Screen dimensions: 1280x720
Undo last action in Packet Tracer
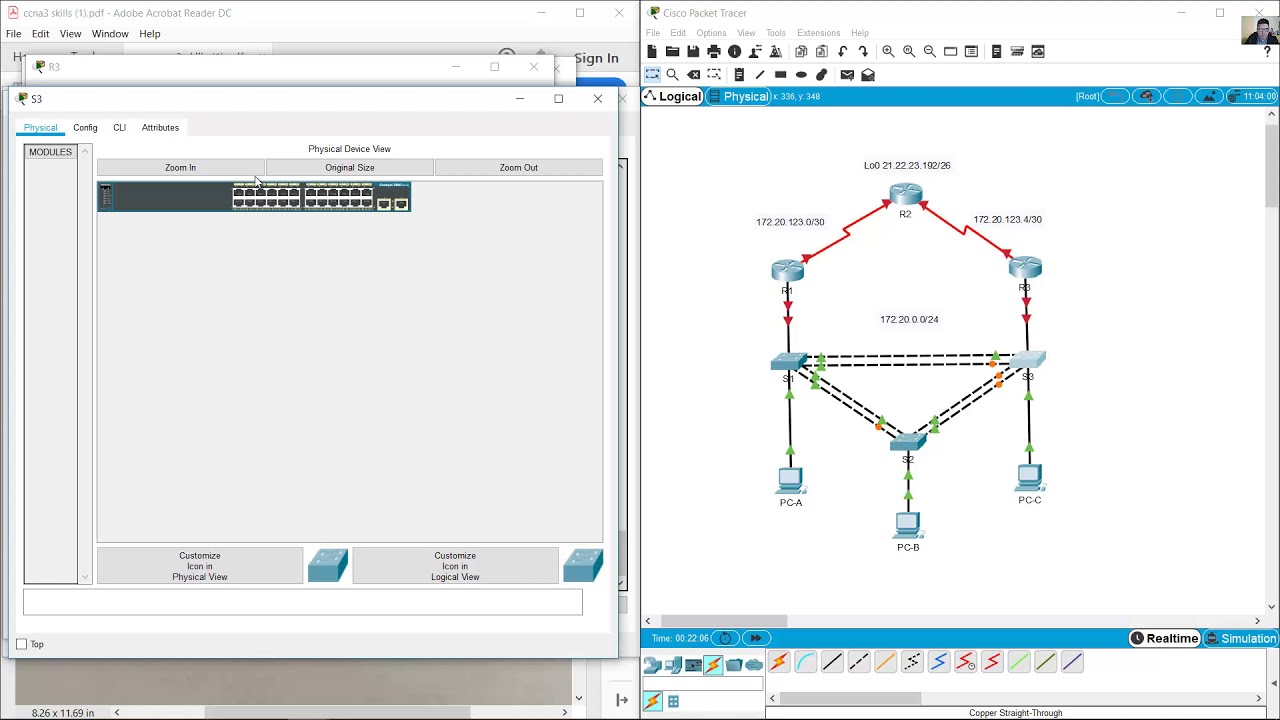pyautogui.click(x=843, y=52)
